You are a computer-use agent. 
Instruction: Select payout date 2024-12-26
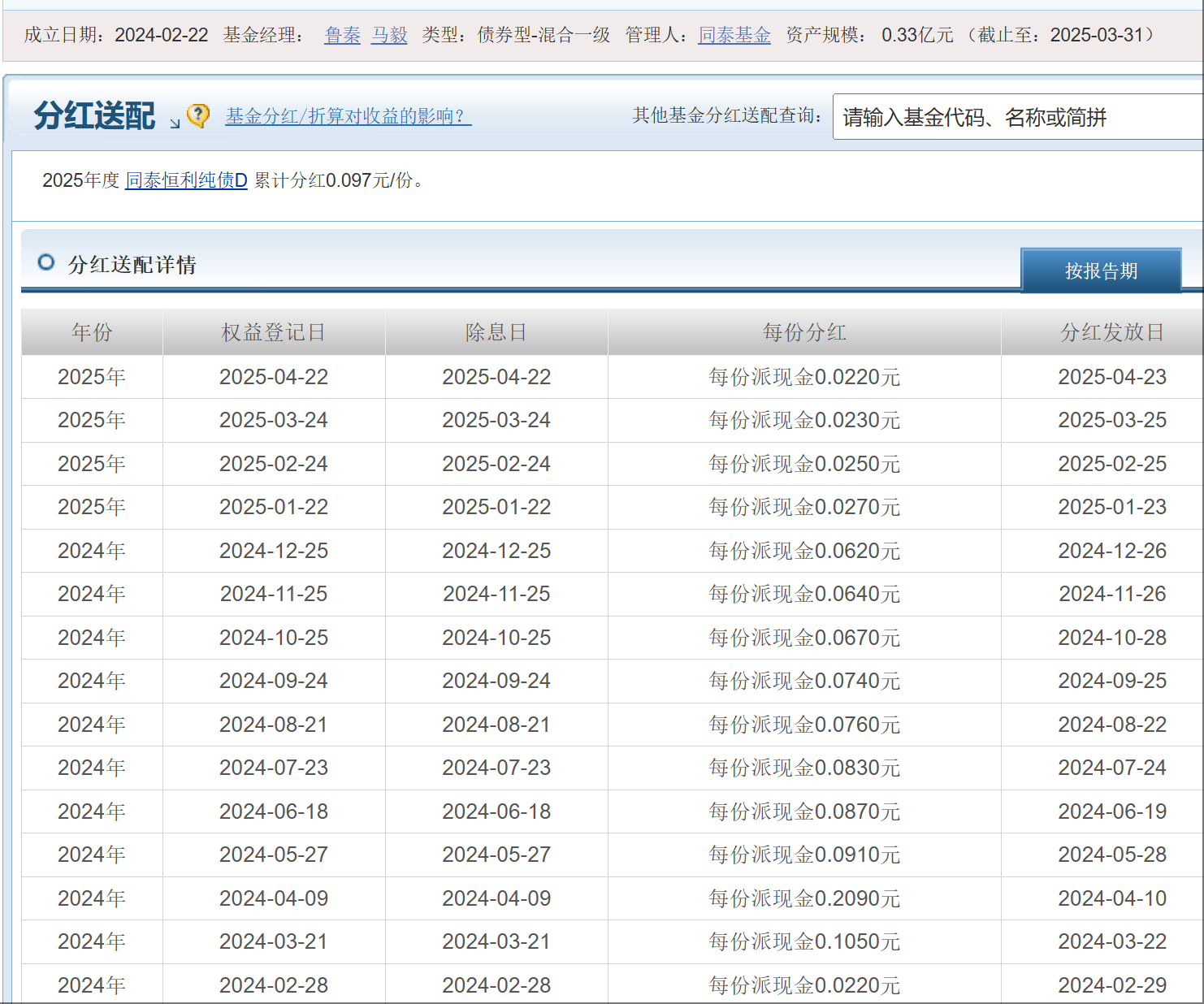click(1112, 551)
